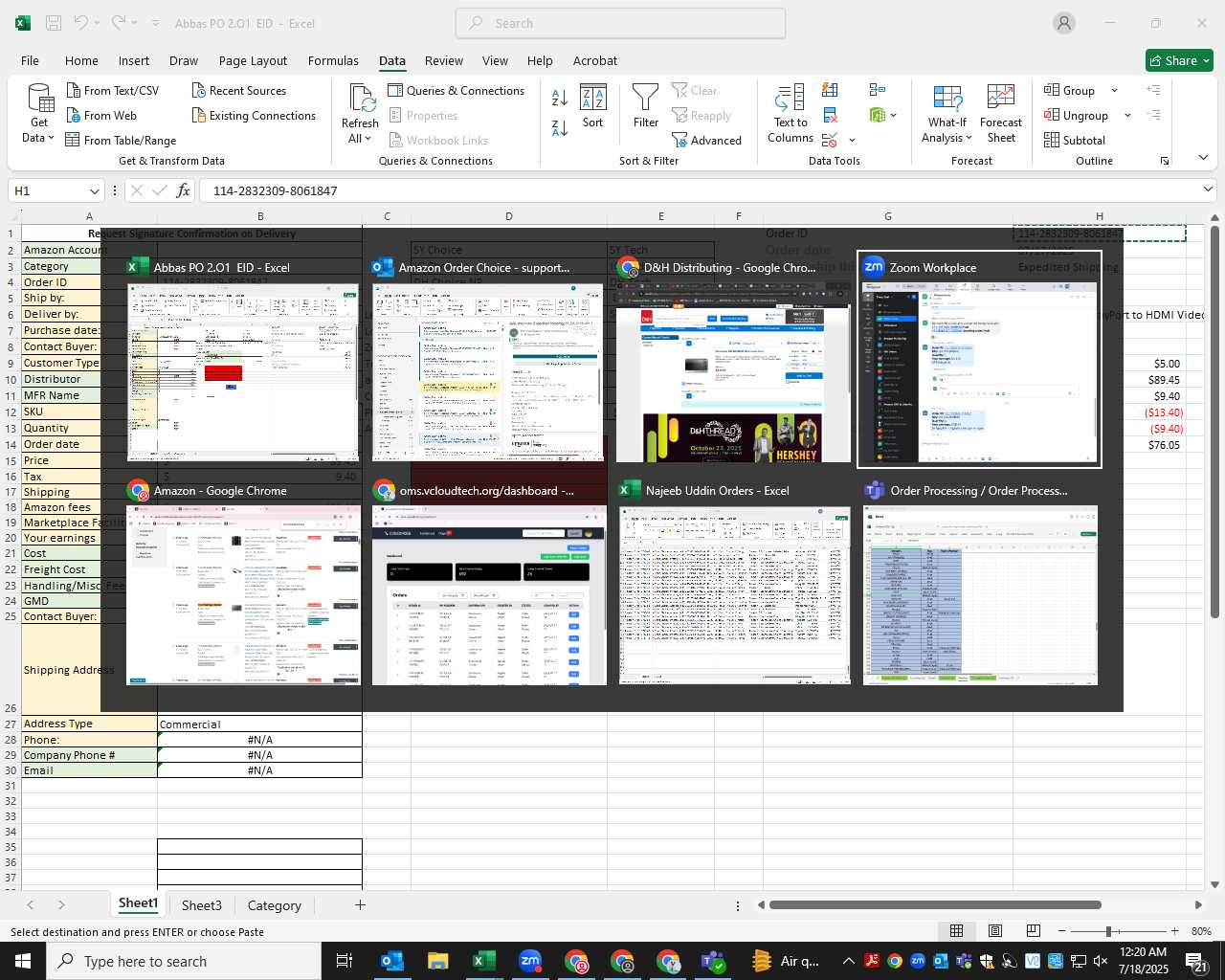Open the Review tab
Image resolution: width=1225 pixels, height=980 pixels.
point(444,60)
